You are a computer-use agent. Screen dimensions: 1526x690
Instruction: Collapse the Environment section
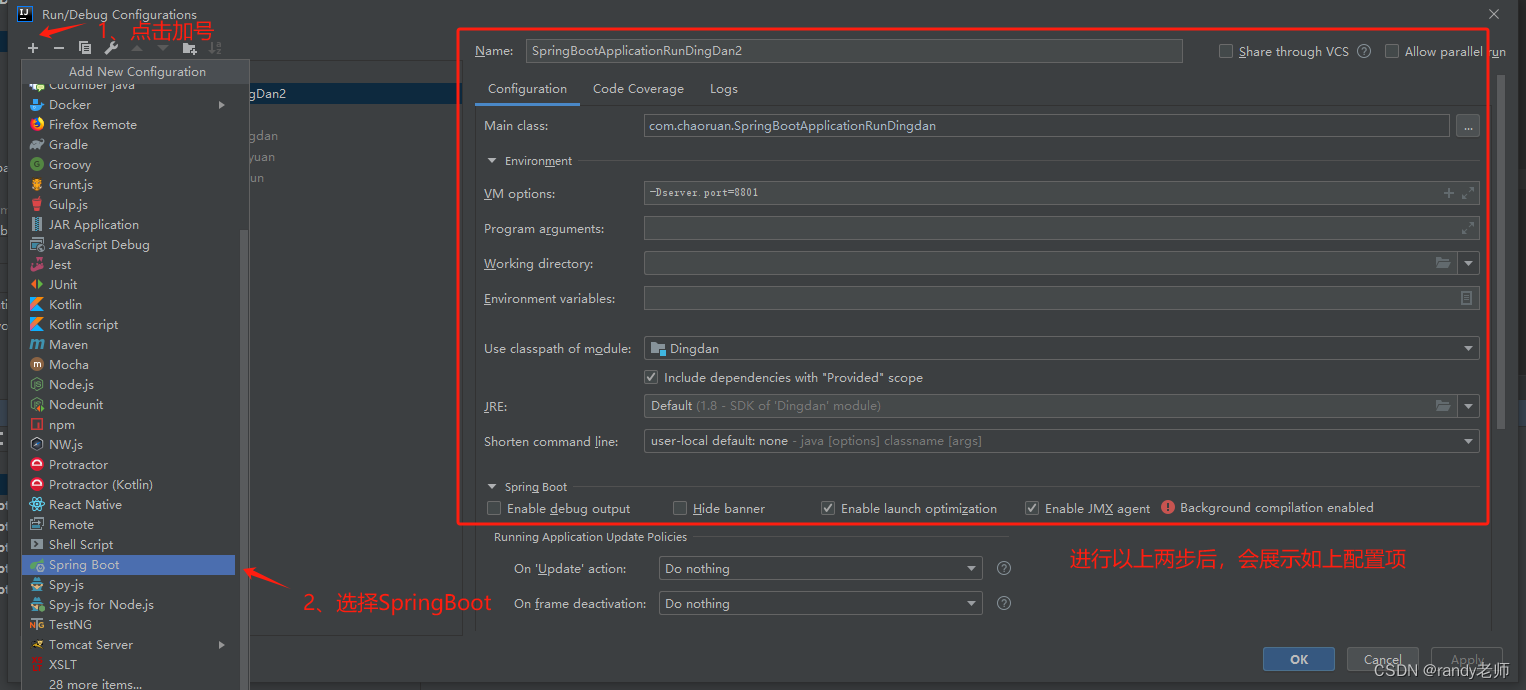(491, 161)
